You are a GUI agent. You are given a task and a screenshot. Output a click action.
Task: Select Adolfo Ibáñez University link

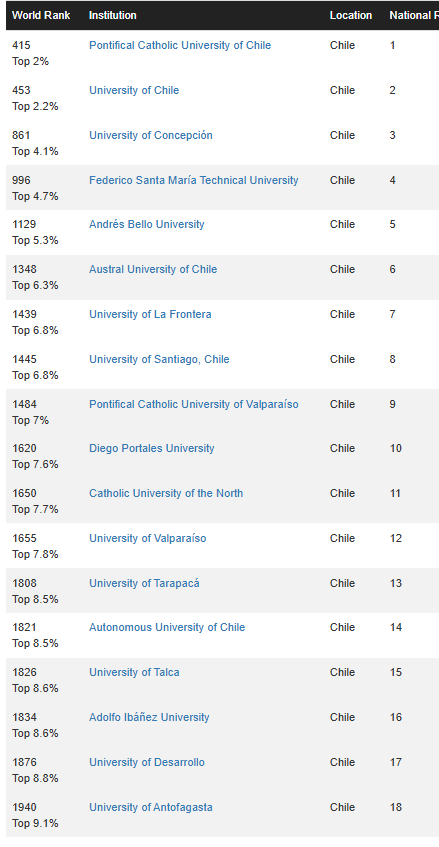(149, 717)
